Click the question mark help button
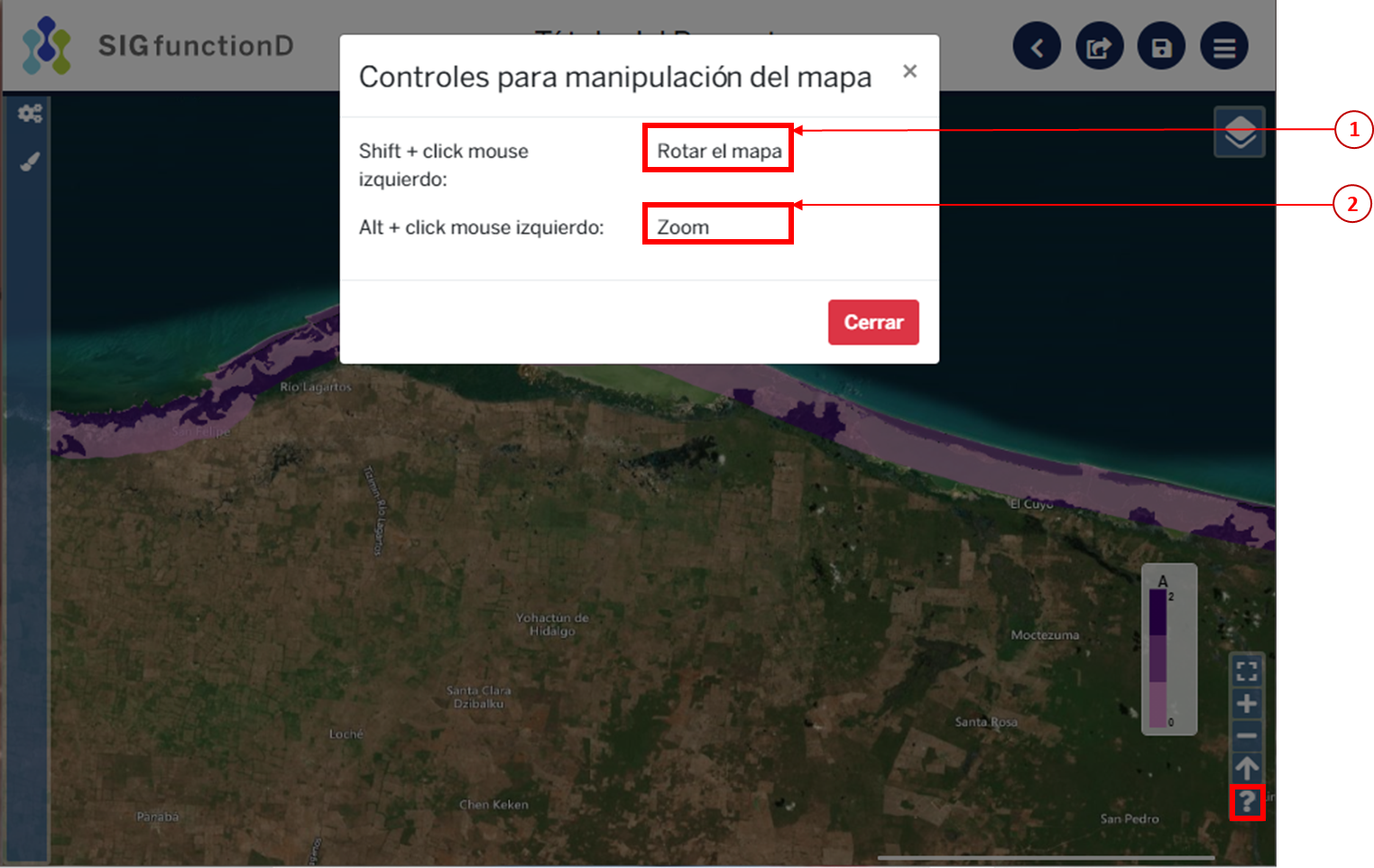This screenshot has height=868, width=1374. click(1247, 802)
